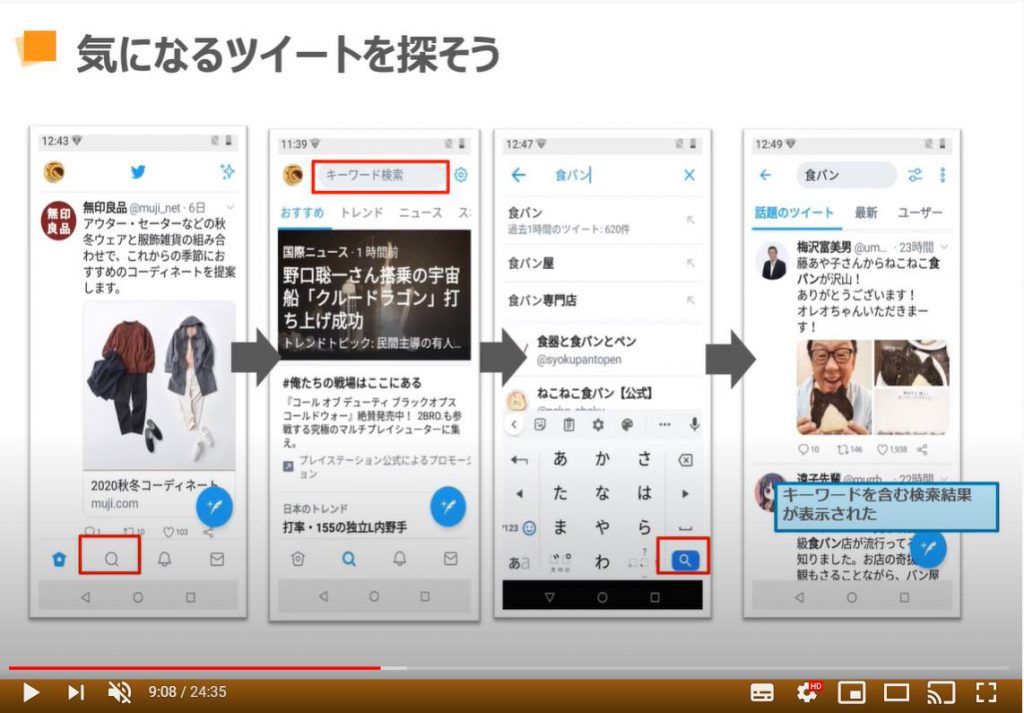The height and width of the screenshot is (713, 1024).
Task: Choose the 食パン専門店 suggestion
Action: coord(543,300)
